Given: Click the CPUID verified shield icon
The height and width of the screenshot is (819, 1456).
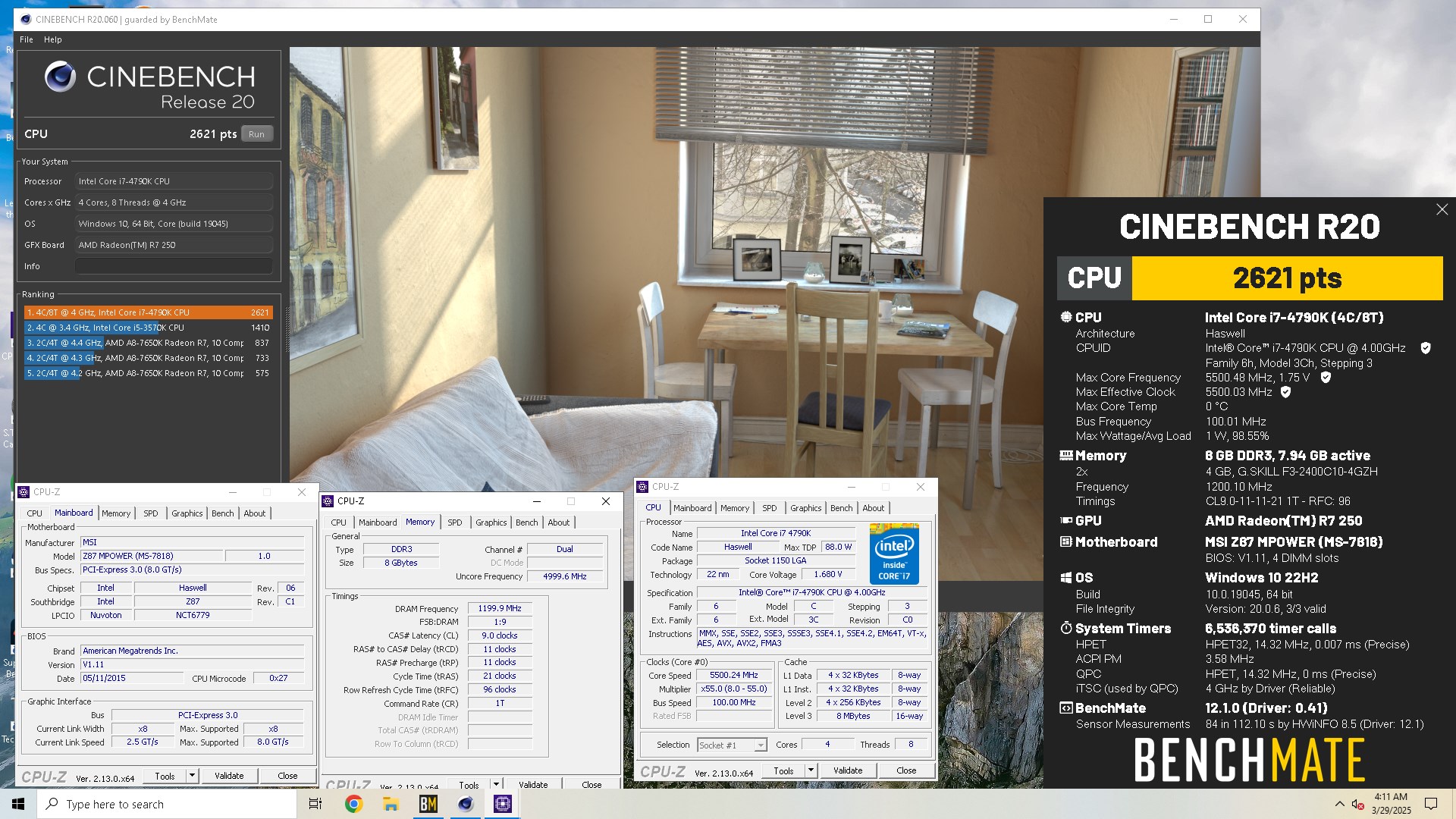Looking at the screenshot, I should tap(1426, 348).
